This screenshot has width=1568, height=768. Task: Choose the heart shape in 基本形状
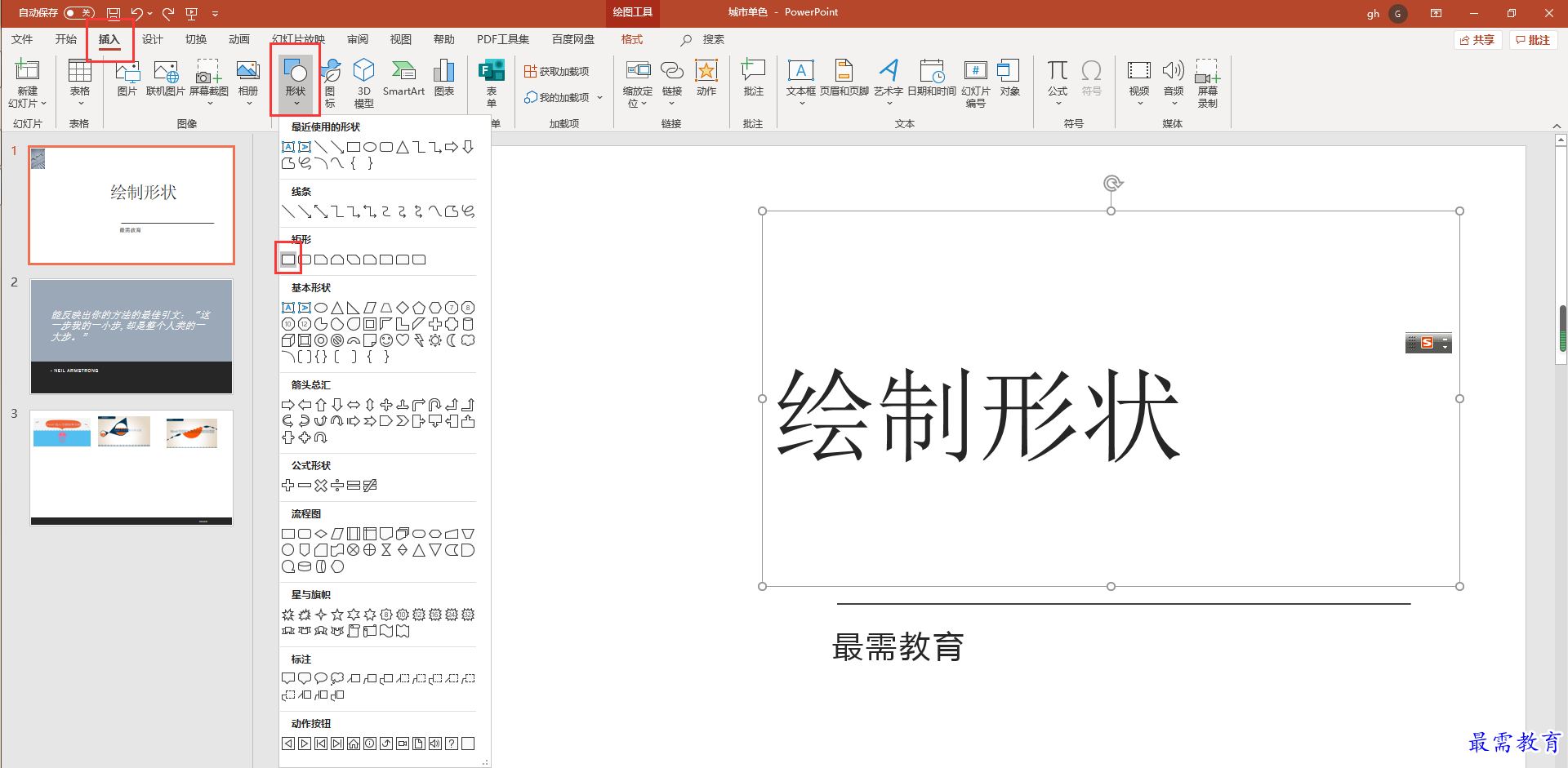pos(403,340)
